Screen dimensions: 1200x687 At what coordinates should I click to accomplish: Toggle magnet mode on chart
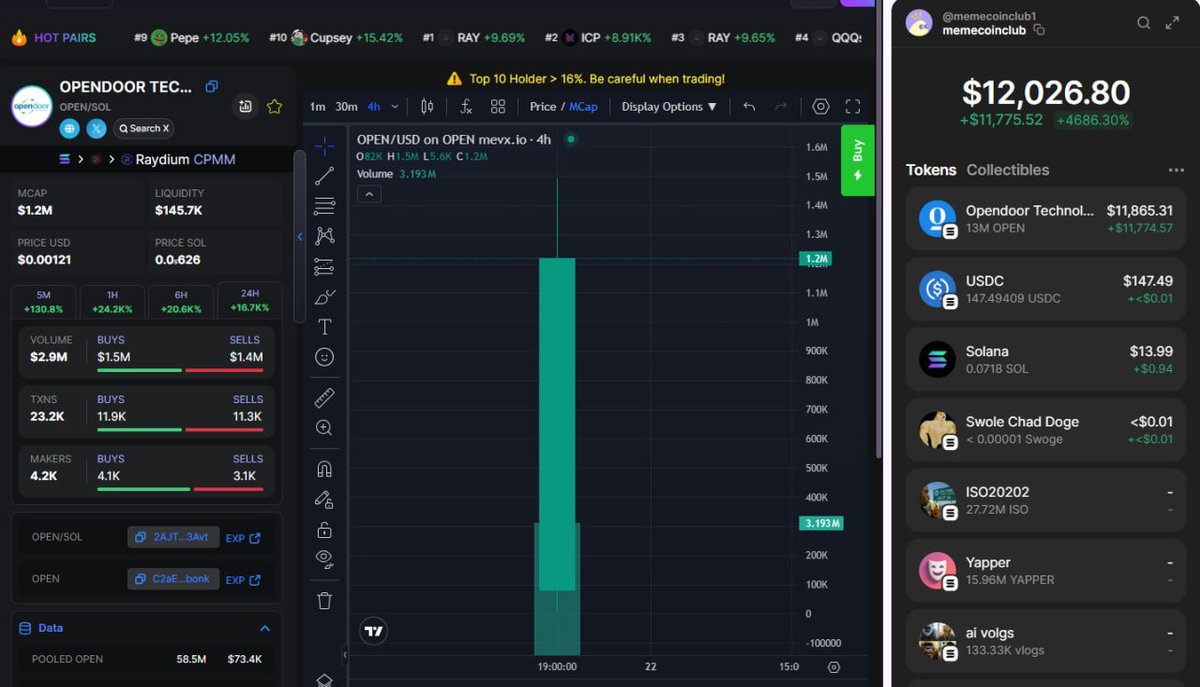(x=324, y=469)
